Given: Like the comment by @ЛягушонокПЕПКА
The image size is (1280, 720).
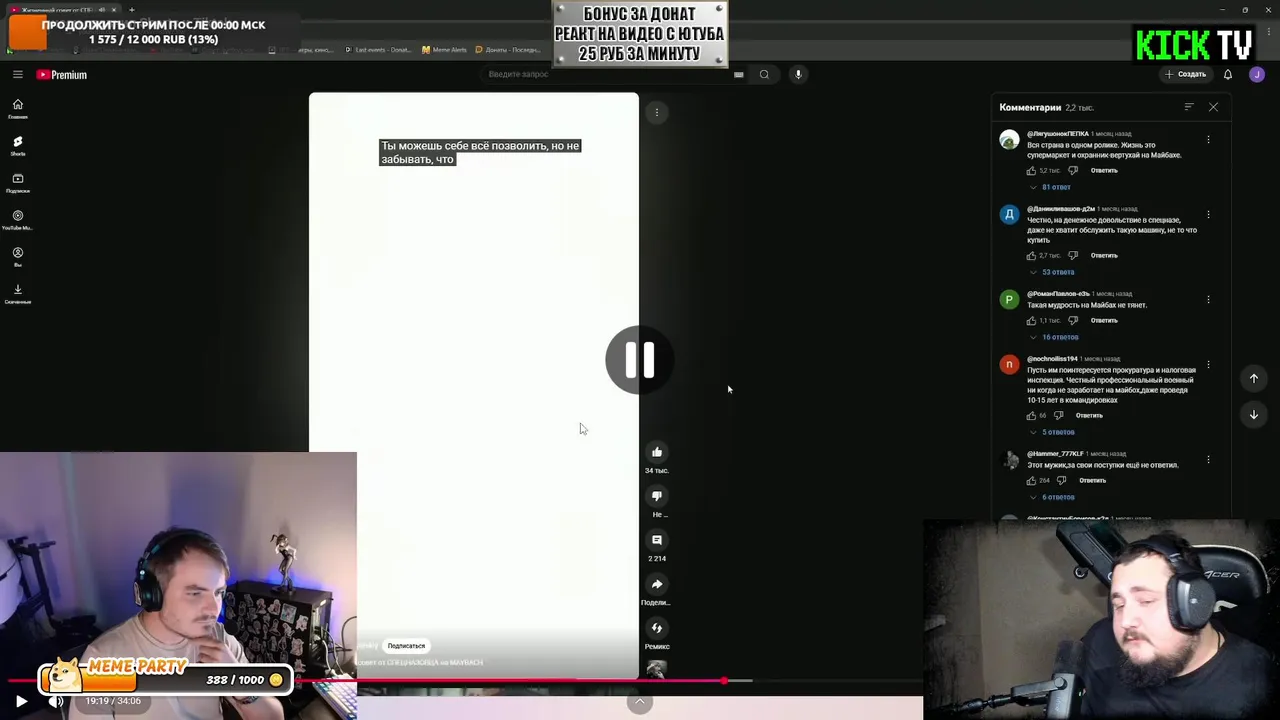Looking at the screenshot, I should pos(1031,171).
